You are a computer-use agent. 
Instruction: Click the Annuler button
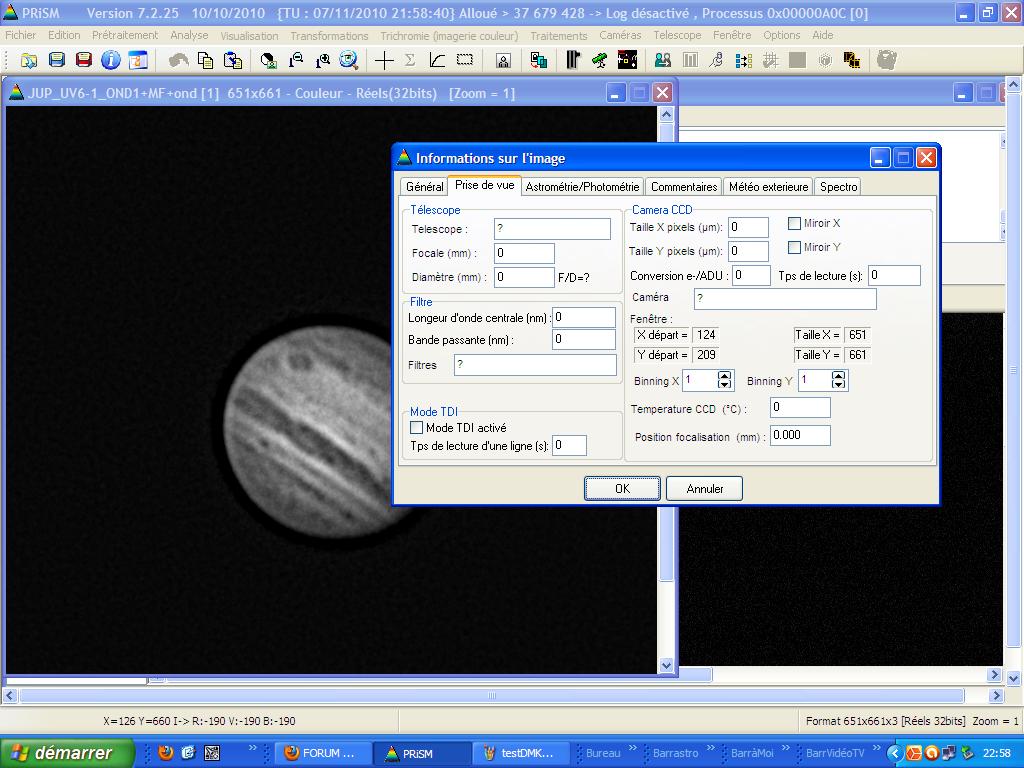705,489
